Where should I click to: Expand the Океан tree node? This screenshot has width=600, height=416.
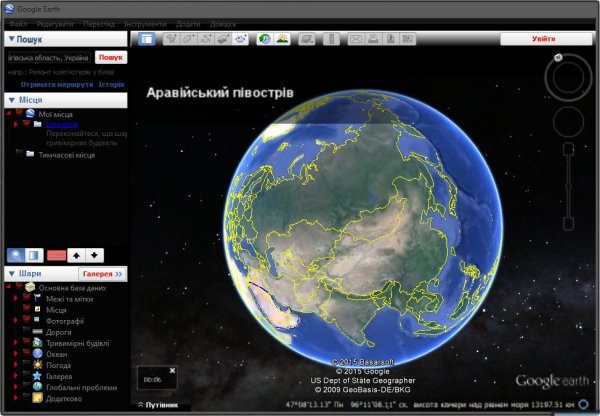click(16, 354)
